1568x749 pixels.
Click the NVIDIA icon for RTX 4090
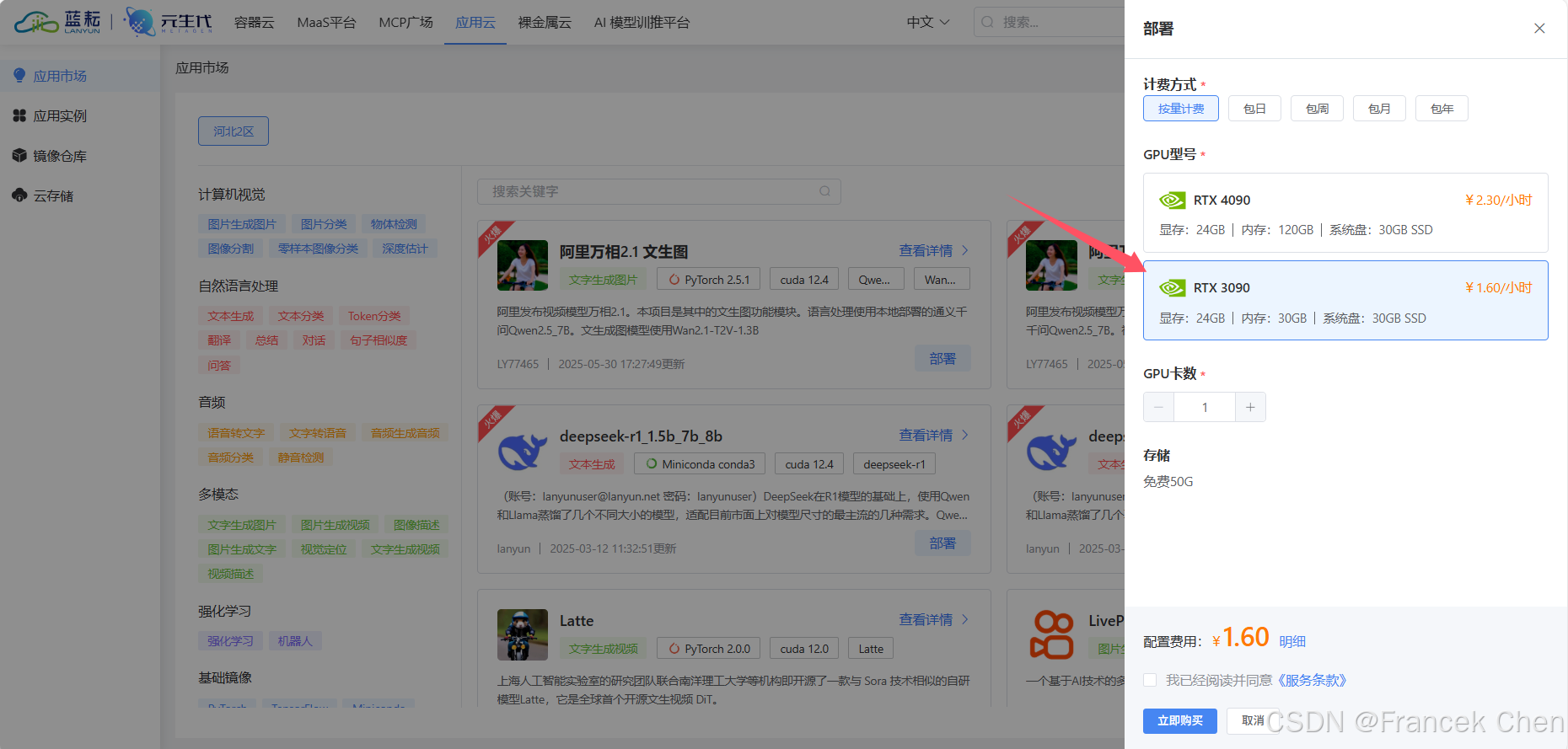(1172, 200)
